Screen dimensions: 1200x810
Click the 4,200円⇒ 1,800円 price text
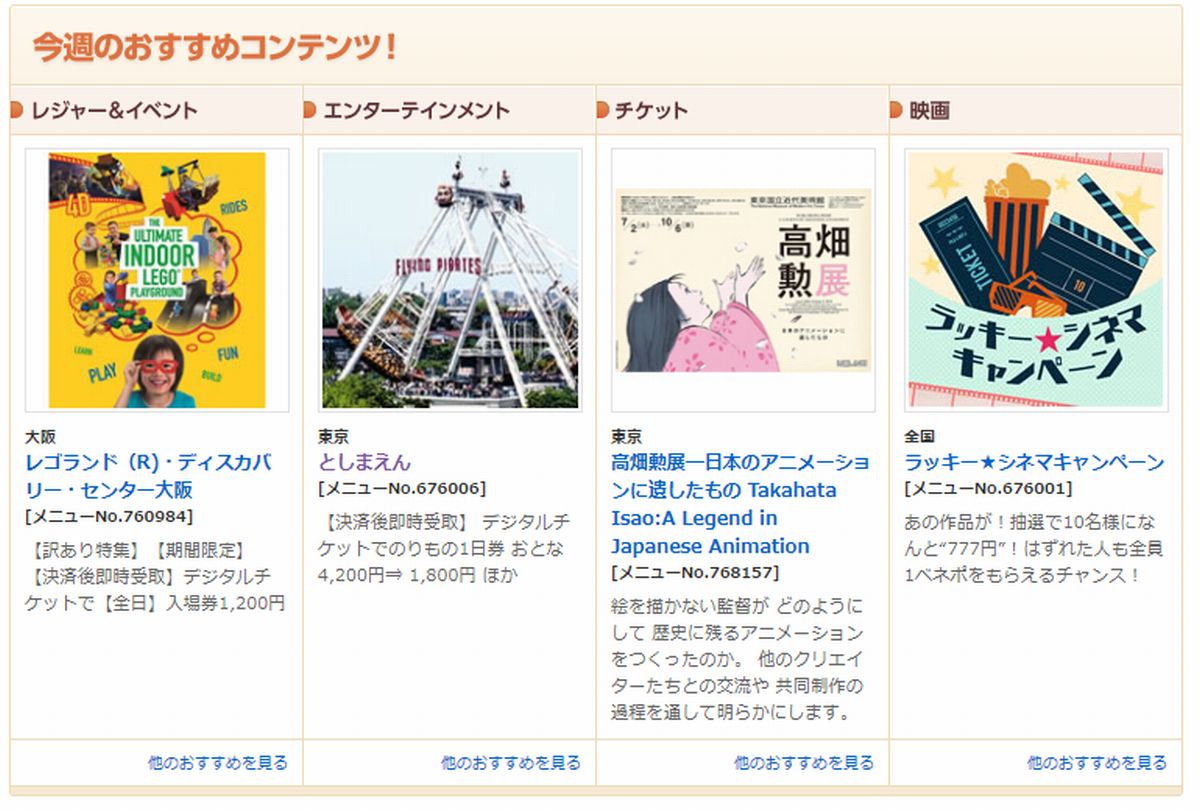pyautogui.click(x=397, y=576)
